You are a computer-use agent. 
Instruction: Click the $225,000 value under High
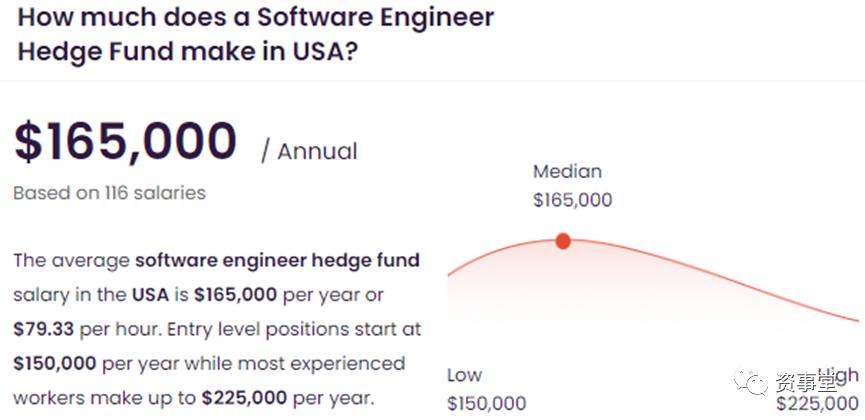[818, 403]
